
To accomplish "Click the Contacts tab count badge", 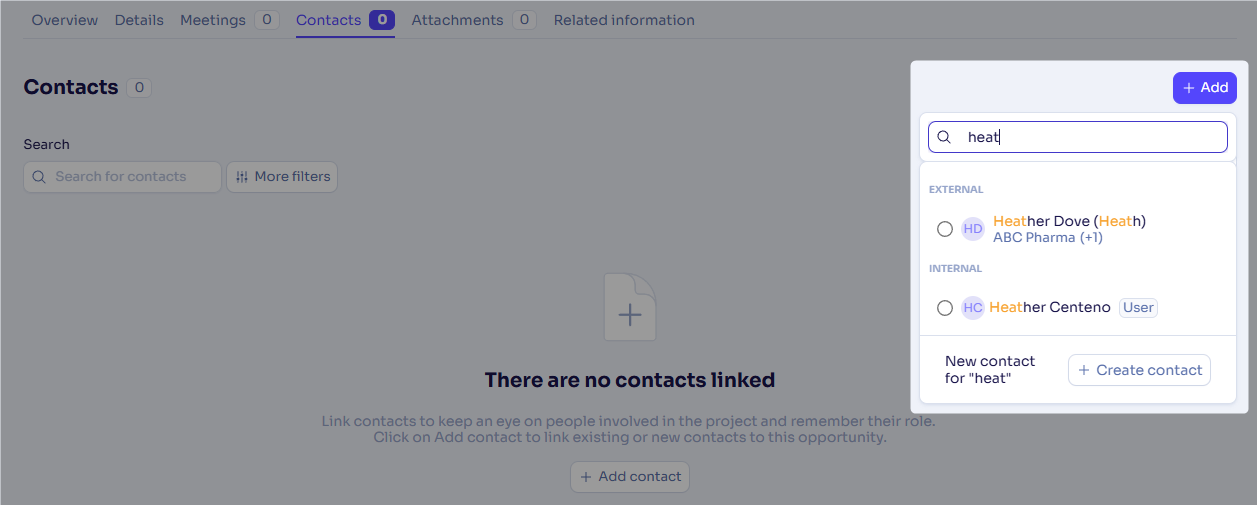I will 382,20.
